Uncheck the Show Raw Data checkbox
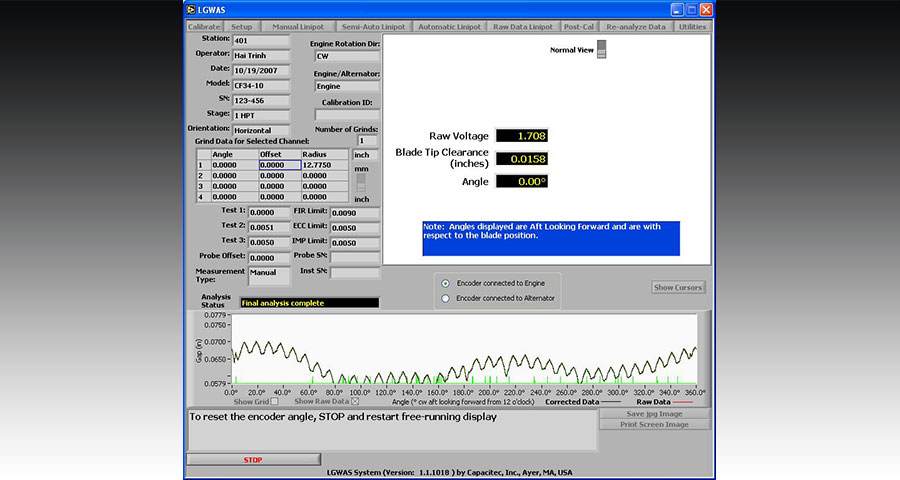Viewport: 900px width, 480px height. coord(354,401)
